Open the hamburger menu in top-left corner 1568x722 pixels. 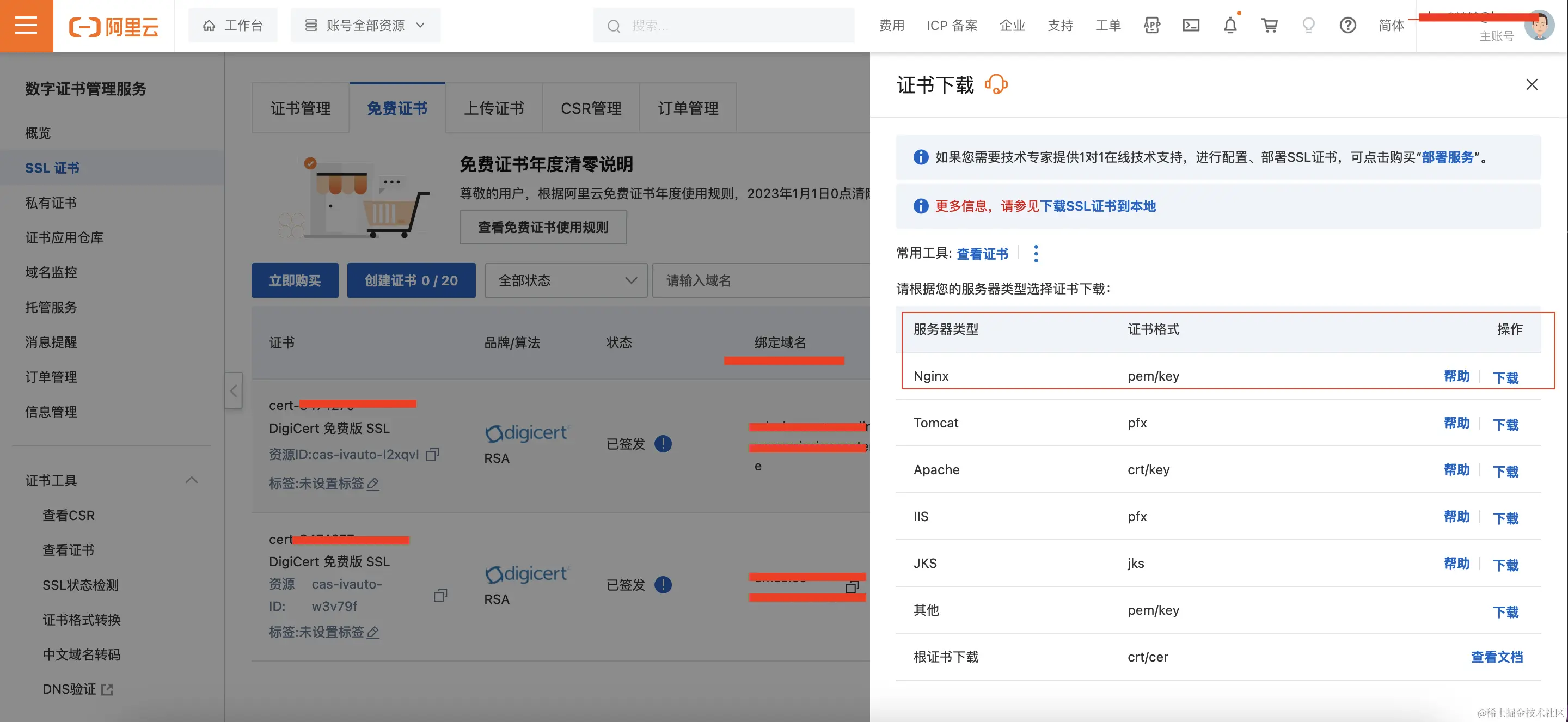pyautogui.click(x=26, y=26)
